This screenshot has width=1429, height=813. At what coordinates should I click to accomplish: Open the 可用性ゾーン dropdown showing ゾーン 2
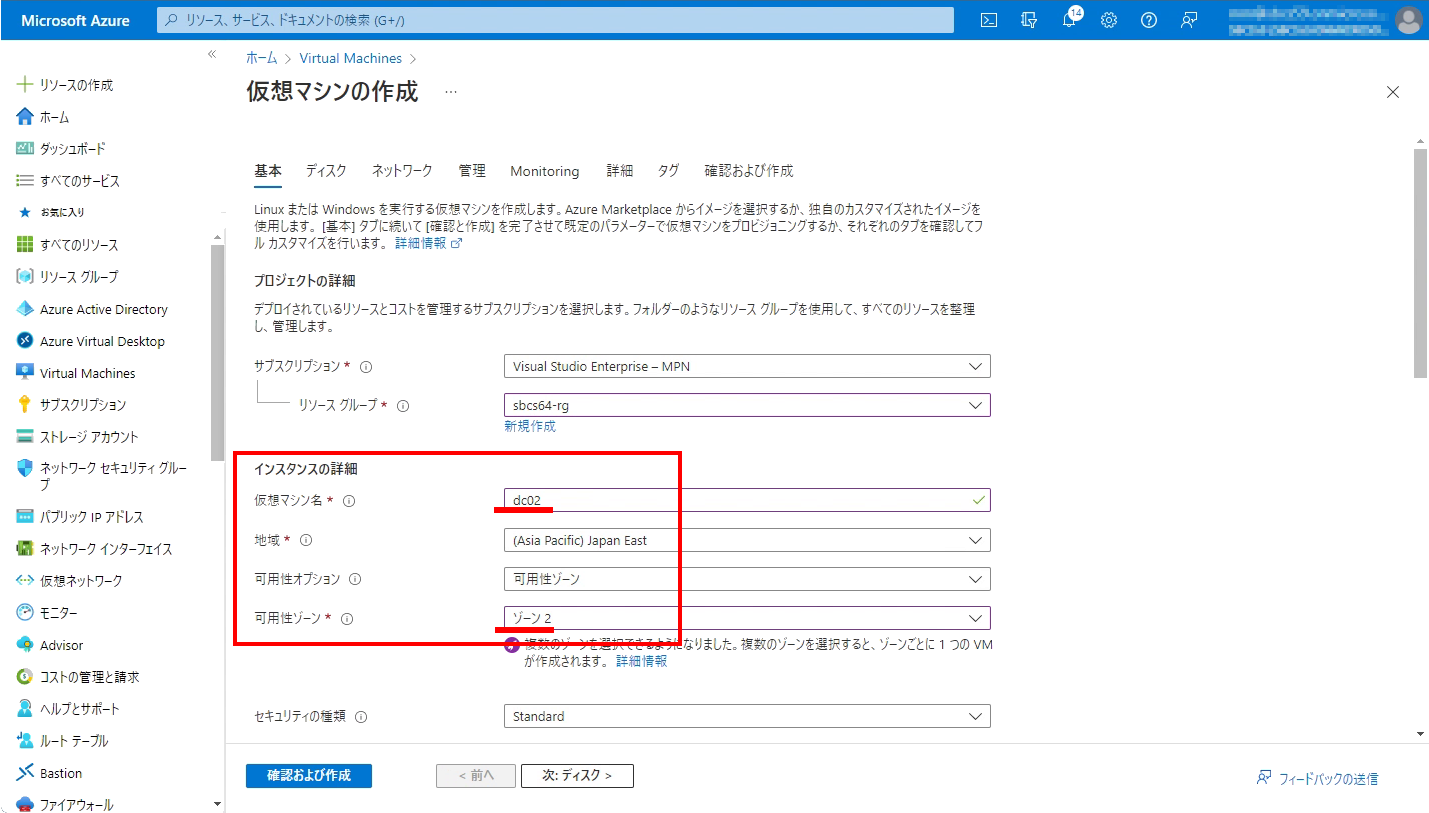[x=747, y=618]
